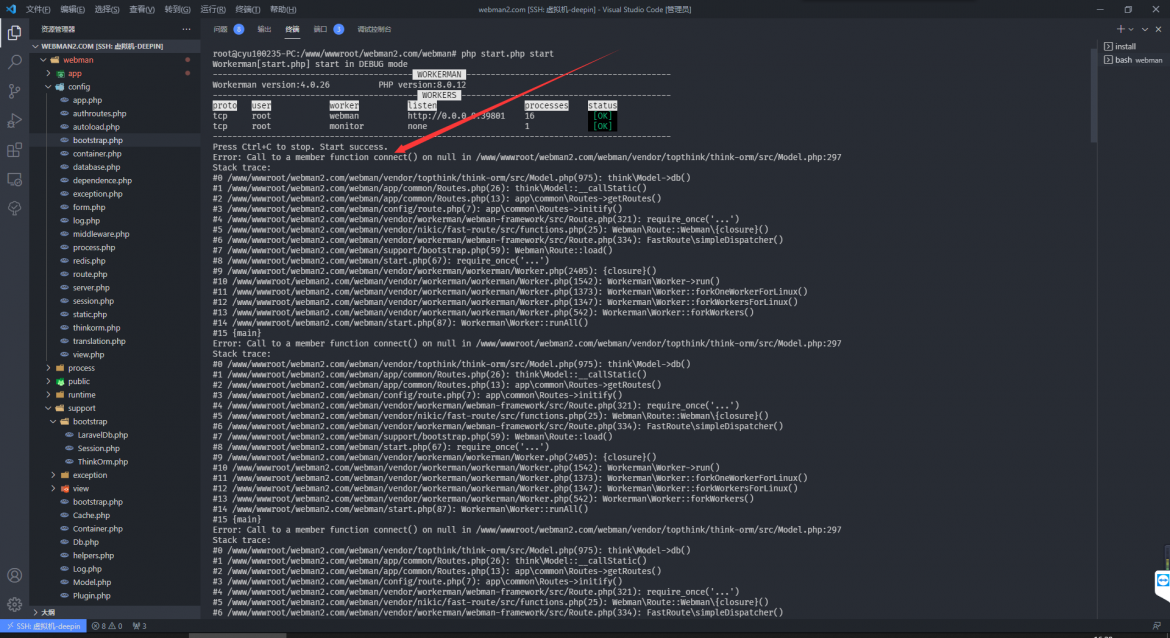This screenshot has width=1170, height=638.
Task: Open the Accounts menu icon
Action: point(14,575)
